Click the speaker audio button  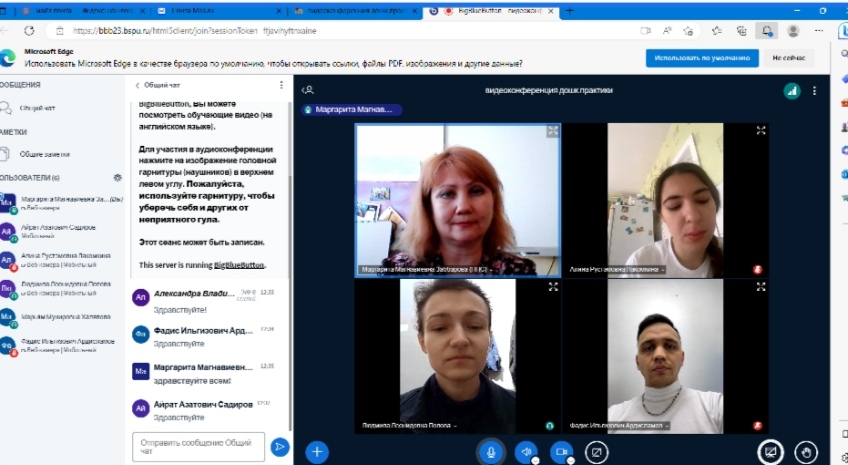526,452
